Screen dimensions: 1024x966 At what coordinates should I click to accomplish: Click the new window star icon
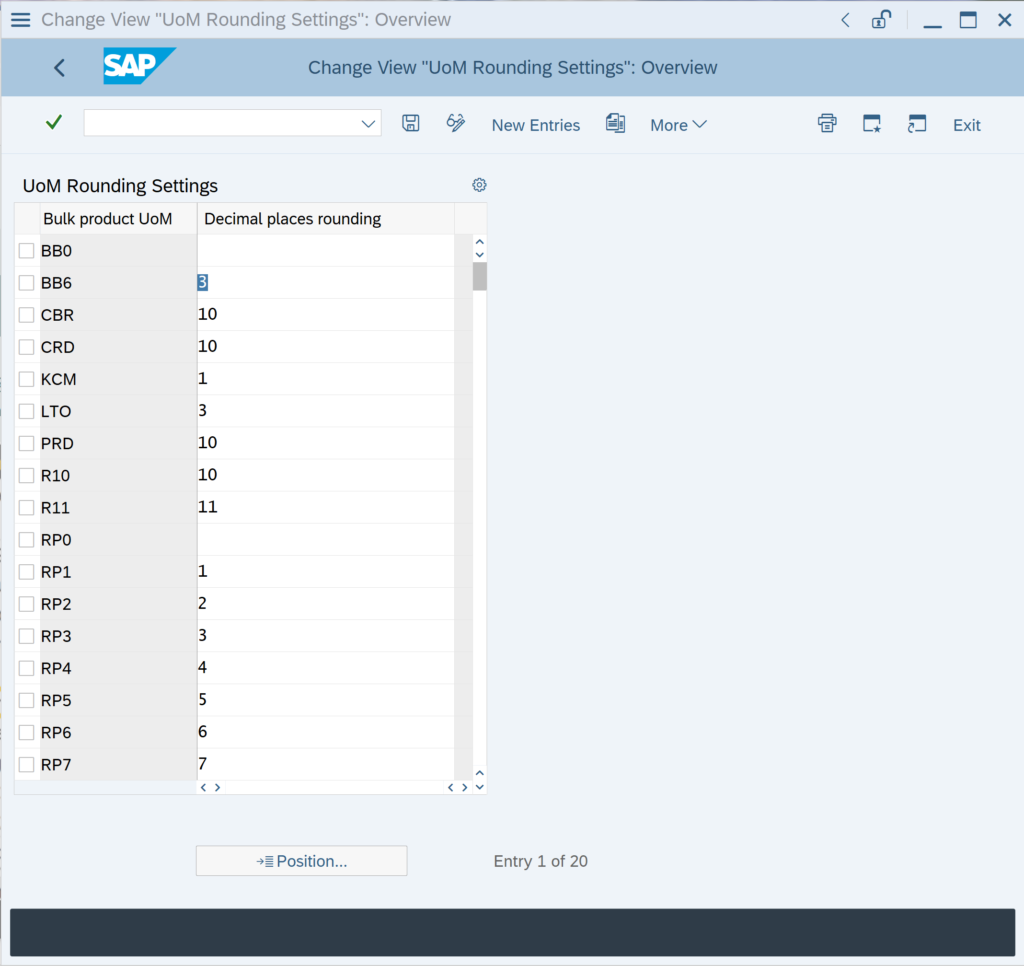[x=872, y=123]
